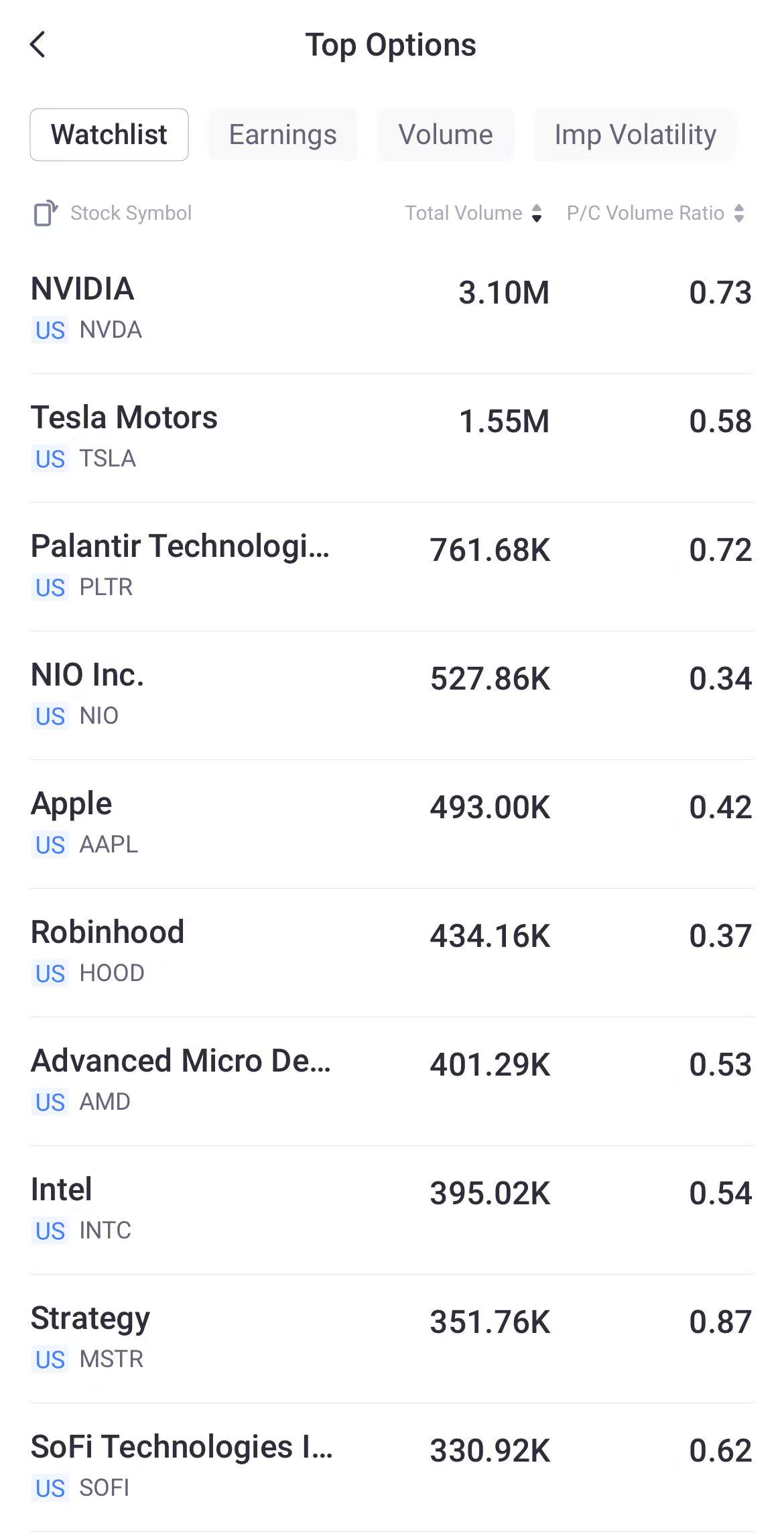
Task: Tap the back arrow icon
Action: [x=38, y=45]
